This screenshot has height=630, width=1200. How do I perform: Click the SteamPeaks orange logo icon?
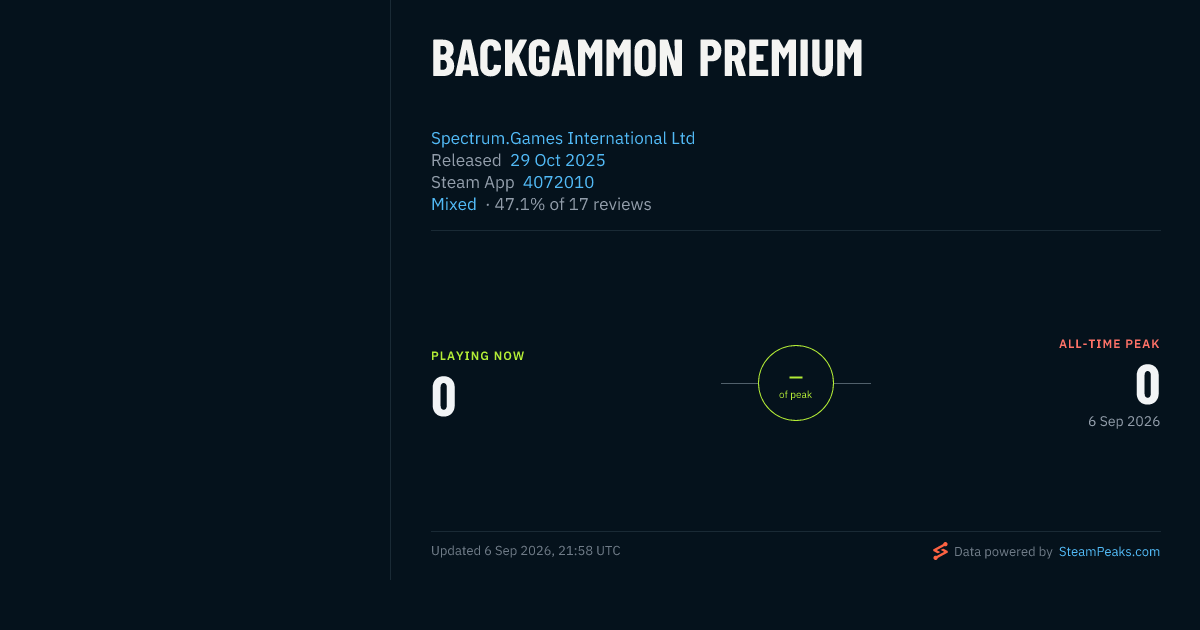tap(940, 551)
